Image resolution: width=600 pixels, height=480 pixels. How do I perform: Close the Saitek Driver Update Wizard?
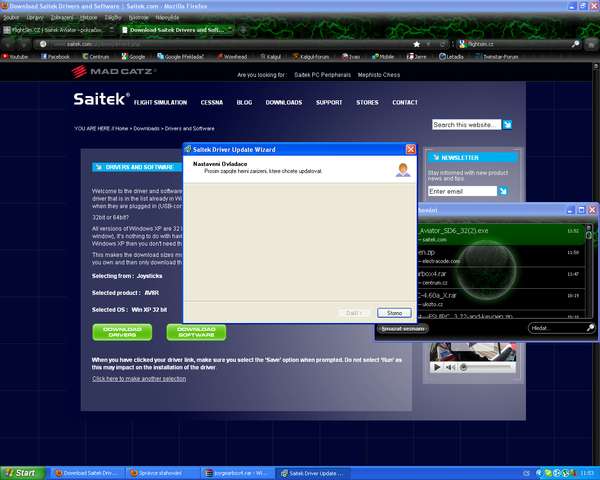coord(411,149)
